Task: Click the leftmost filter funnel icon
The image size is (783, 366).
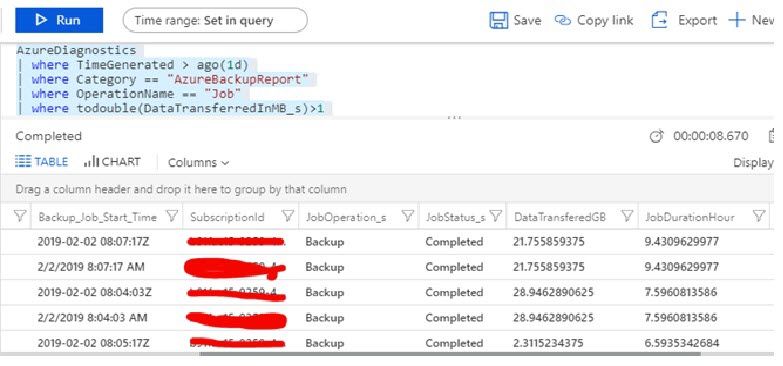Action: click(20, 216)
